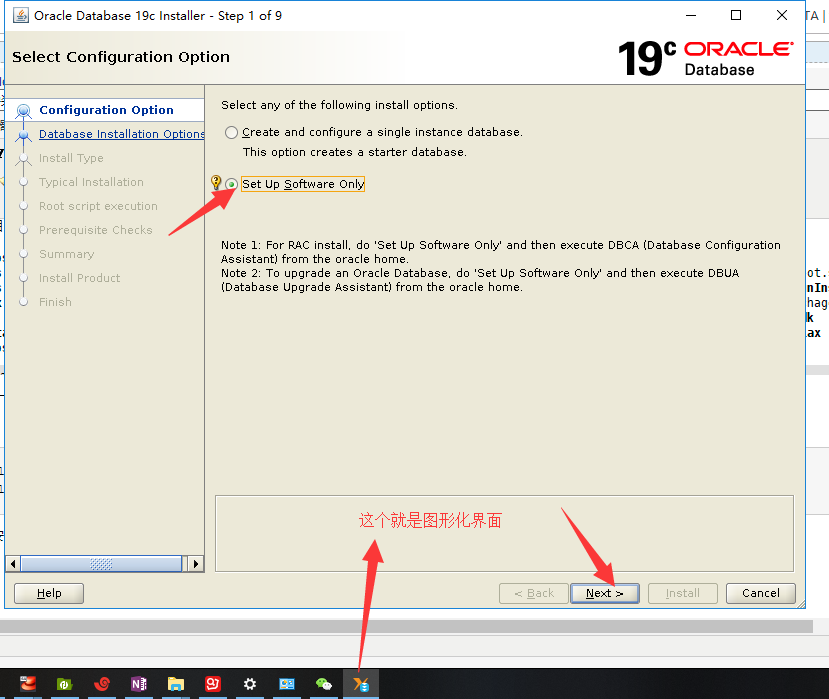829x699 pixels.
Task: Select the 'Set Up Software Only' radio button
Action: (231, 184)
